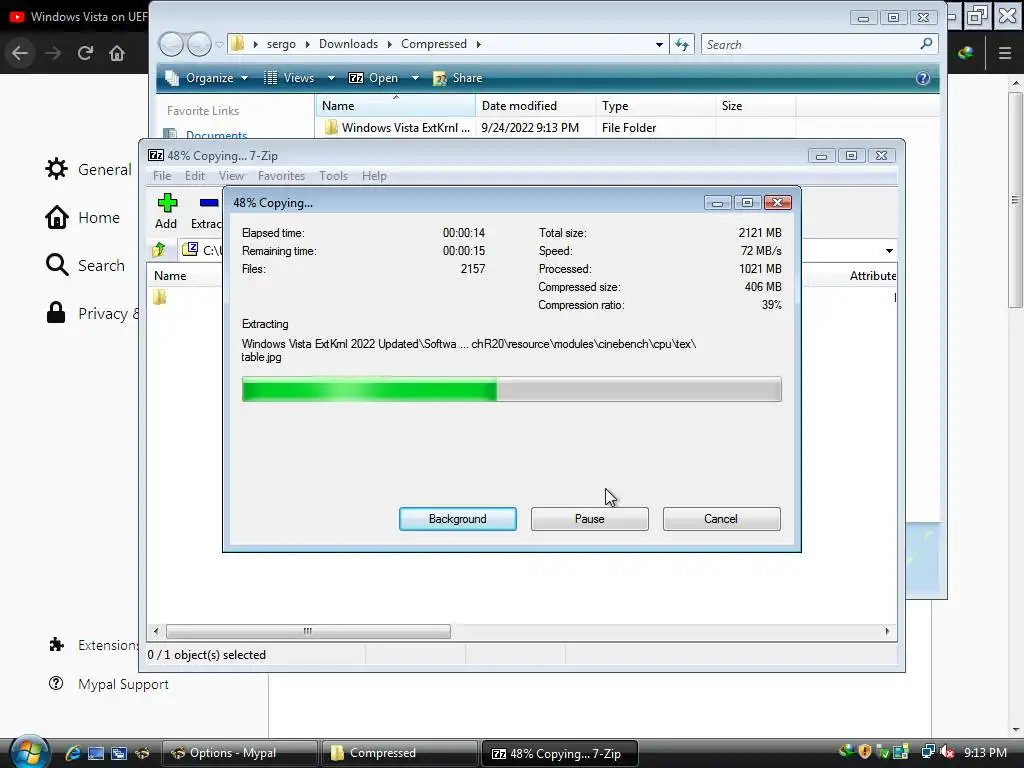Open Search settings in Mypal sidebar
The image size is (1024, 768).
click(85, 265)
